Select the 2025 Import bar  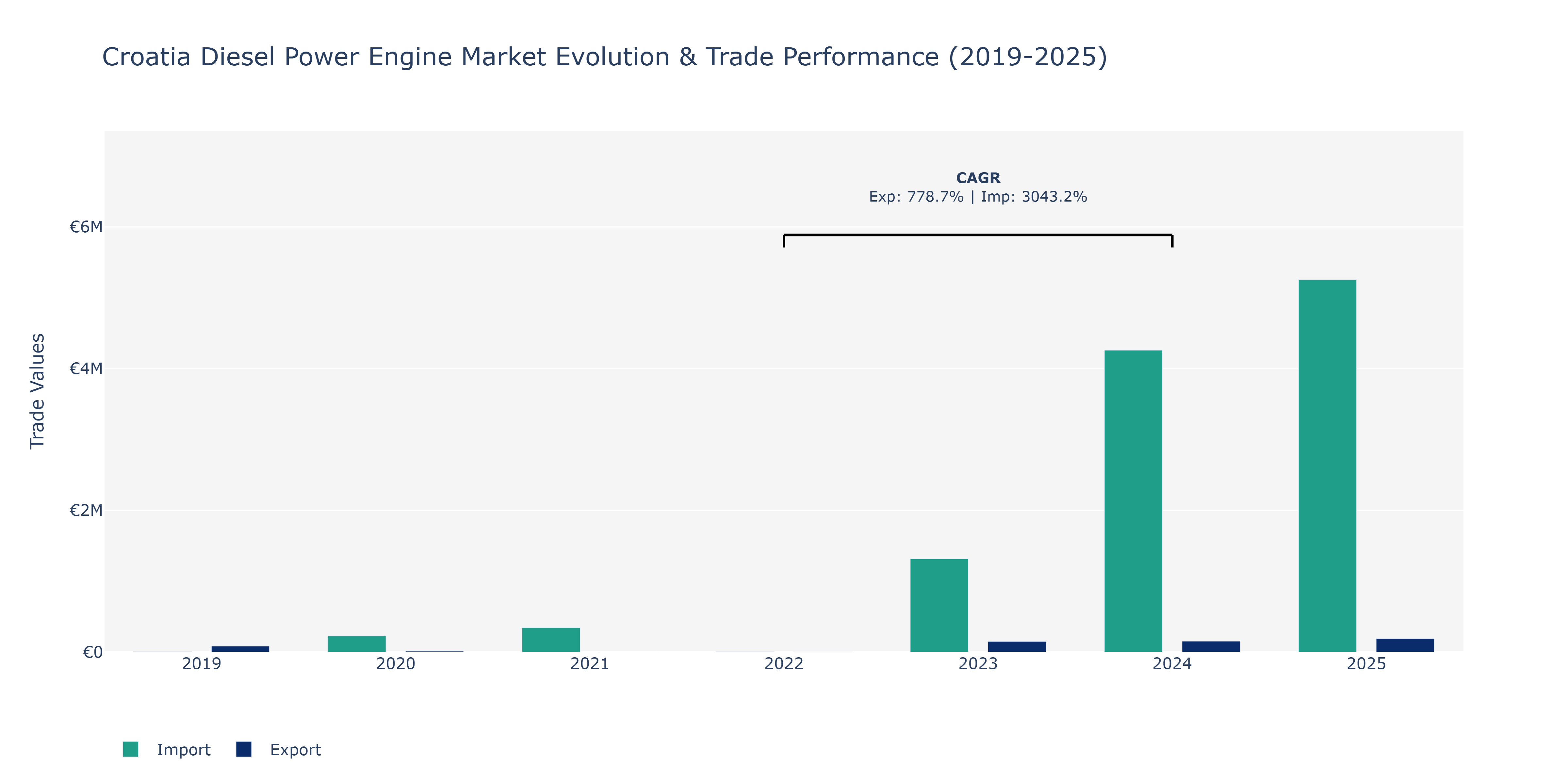[x=1327, y=465]
